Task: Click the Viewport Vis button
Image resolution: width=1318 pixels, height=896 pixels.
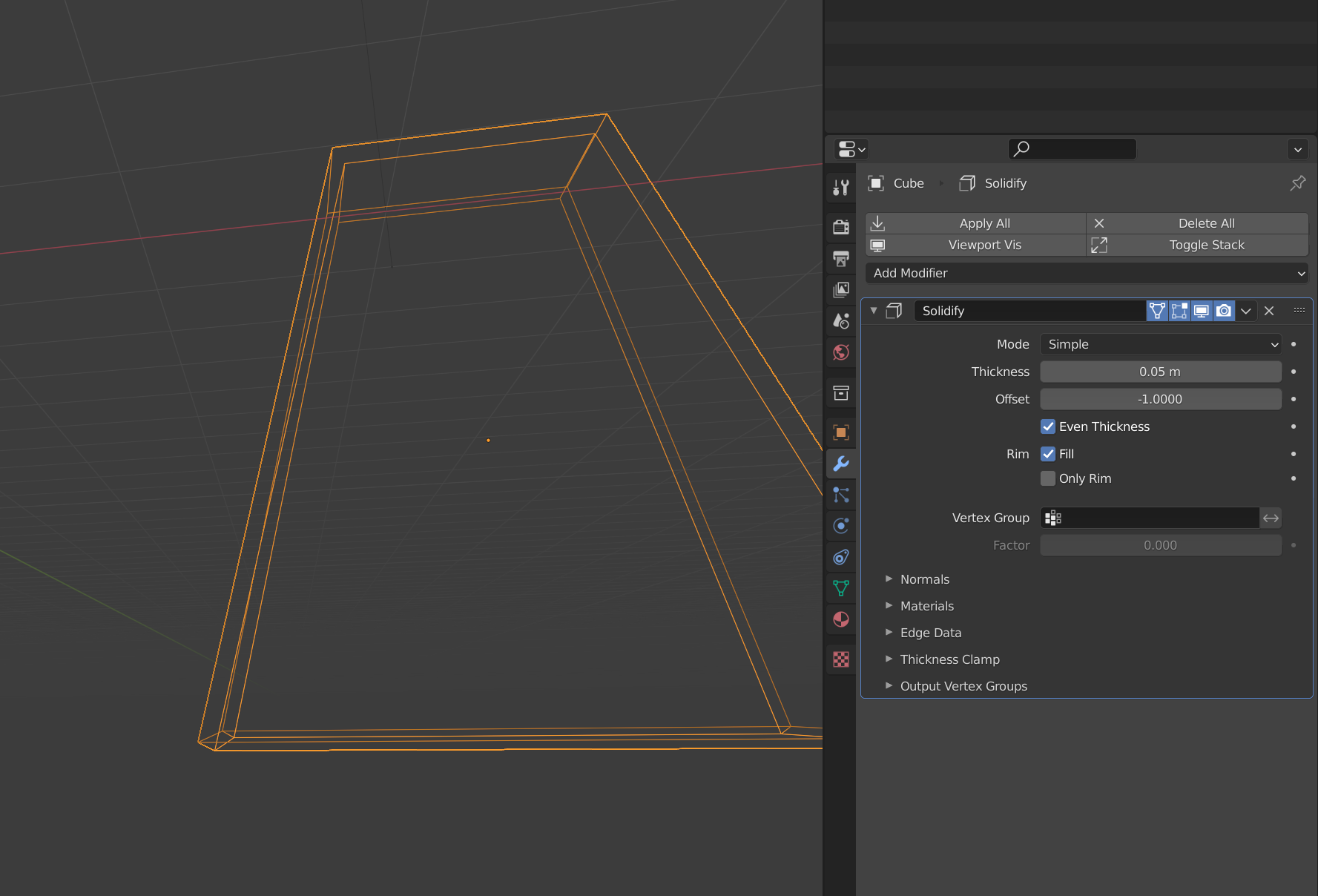Action: (975, 245)
